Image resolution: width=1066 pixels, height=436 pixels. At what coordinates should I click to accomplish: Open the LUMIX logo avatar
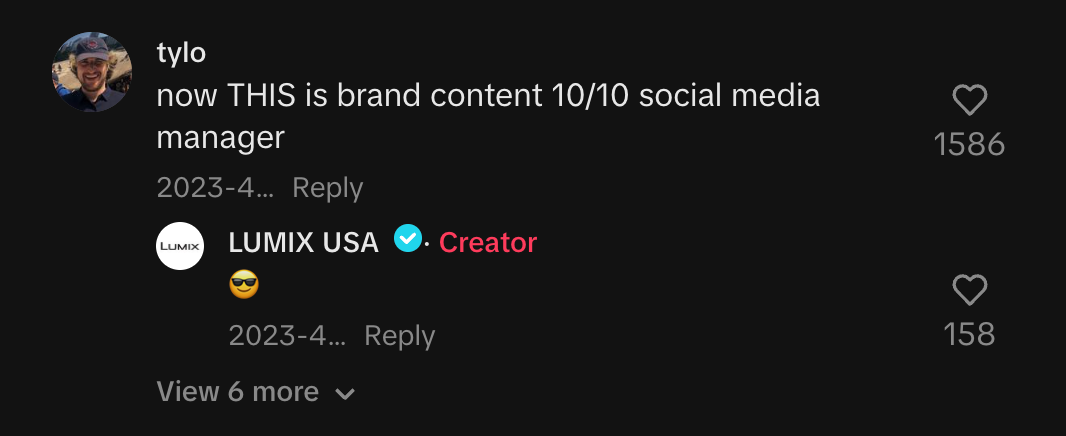(180, 246)
